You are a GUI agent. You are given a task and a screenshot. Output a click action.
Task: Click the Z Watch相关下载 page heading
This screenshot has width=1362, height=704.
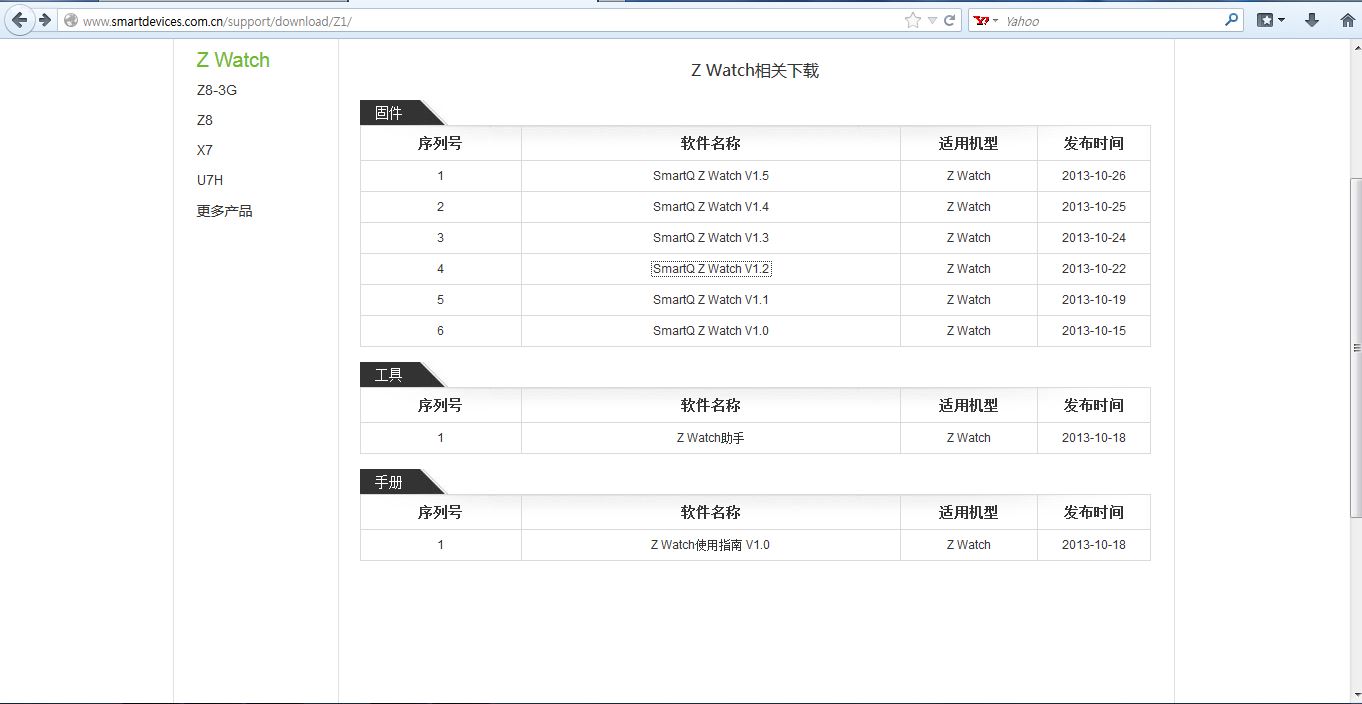coord(755,70)
